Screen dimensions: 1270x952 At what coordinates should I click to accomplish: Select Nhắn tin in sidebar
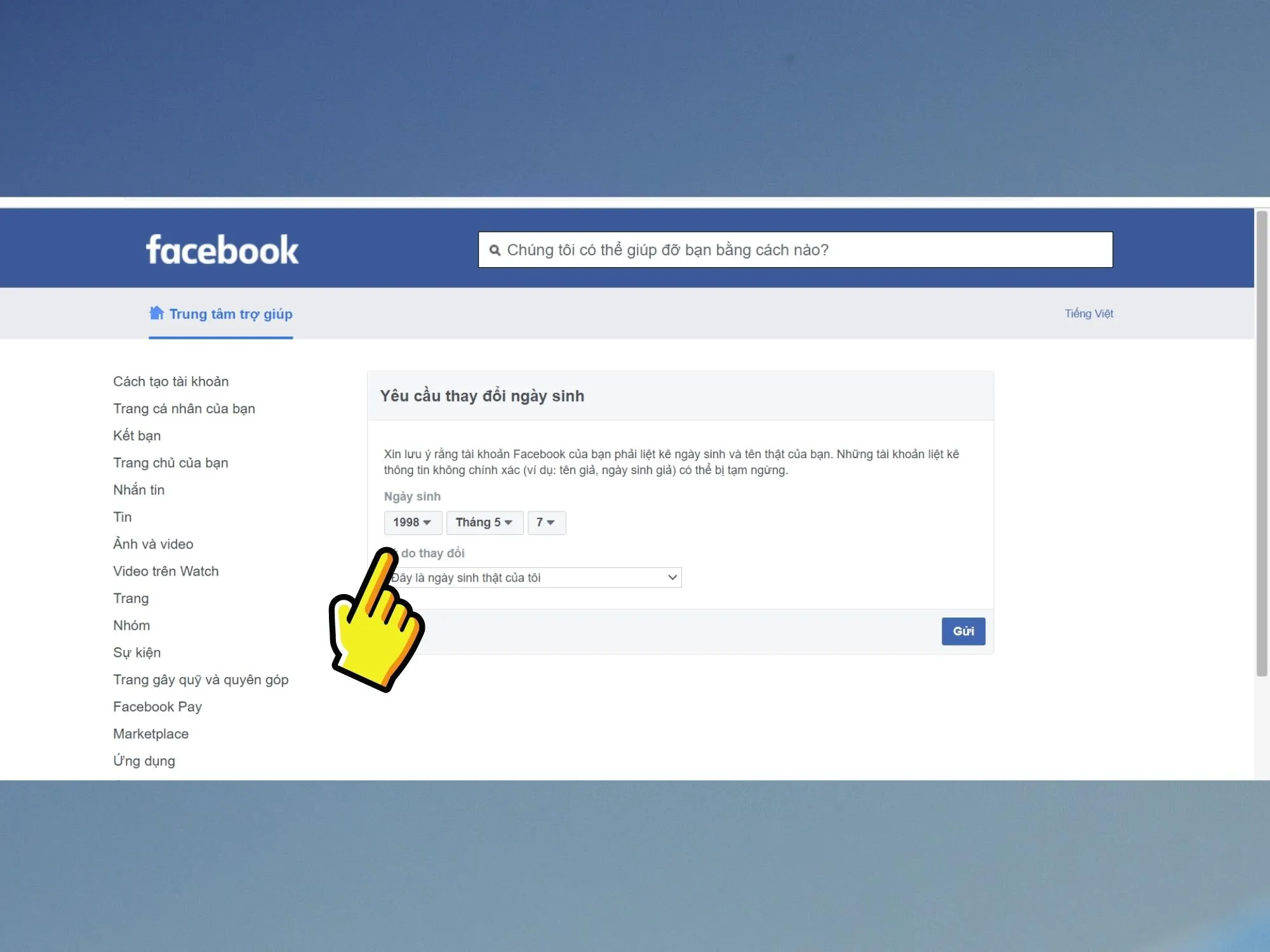139,490
